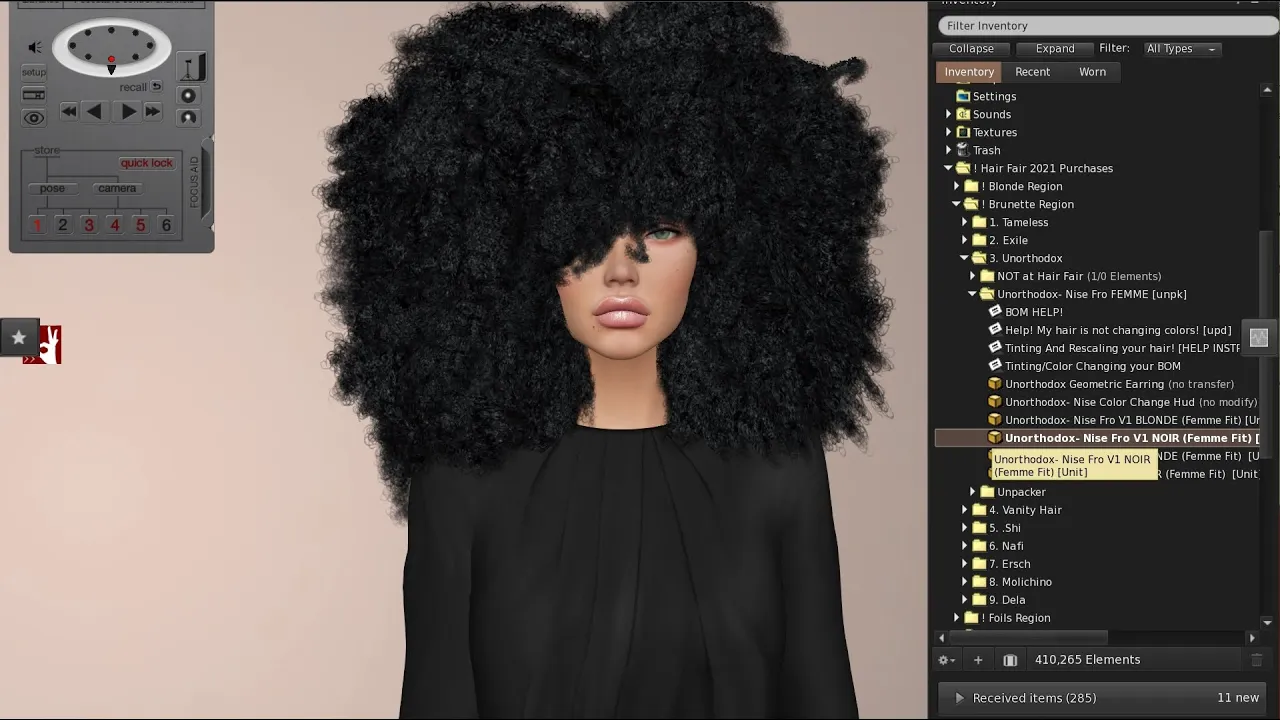
Task: Click the half-ring light icon in HUD
Action: pyautogui.click(x=188, y=118)
